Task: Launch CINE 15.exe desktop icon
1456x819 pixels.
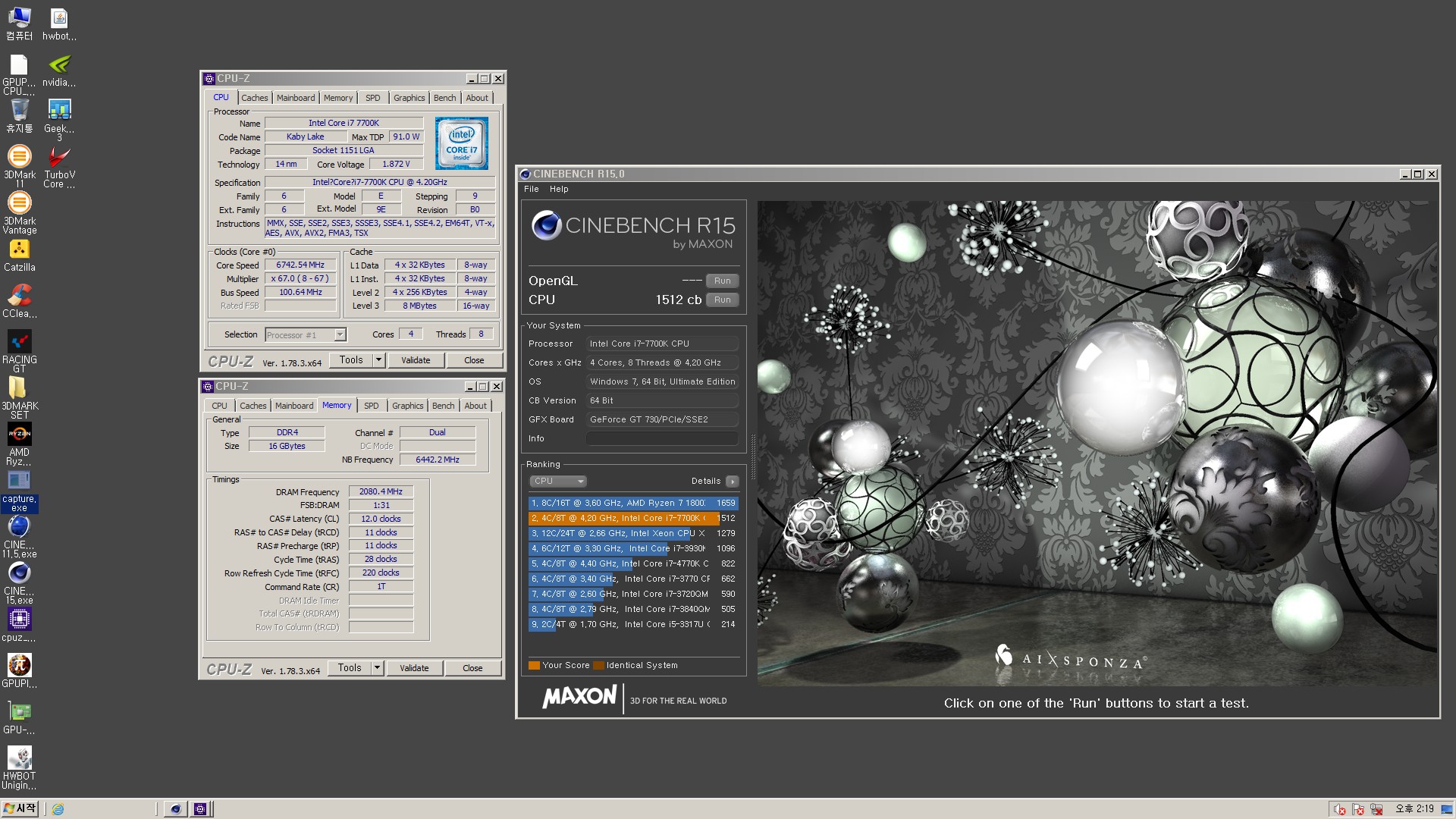Action: point(19,582)
